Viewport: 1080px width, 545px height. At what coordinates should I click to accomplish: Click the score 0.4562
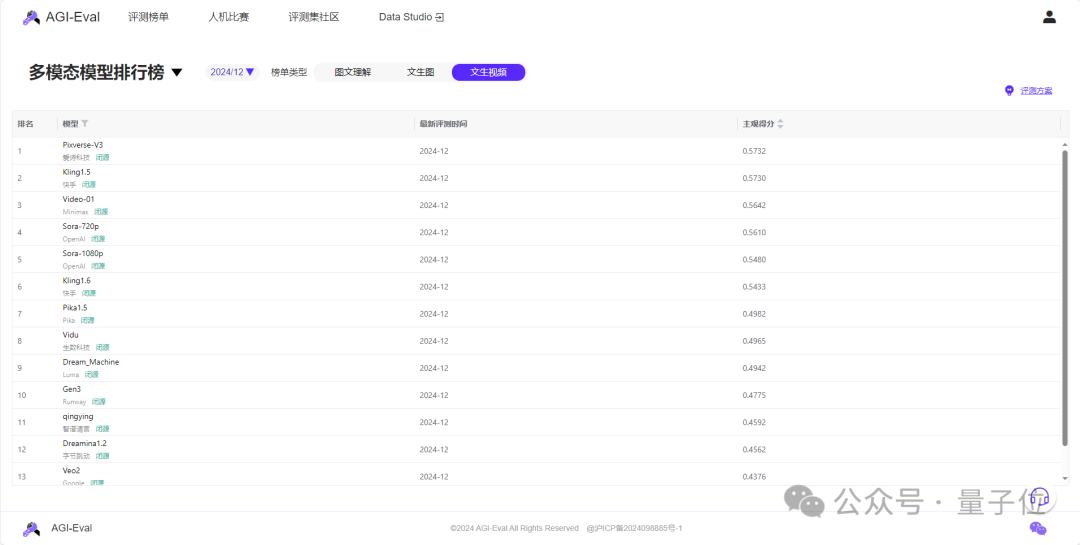point(754,450)
